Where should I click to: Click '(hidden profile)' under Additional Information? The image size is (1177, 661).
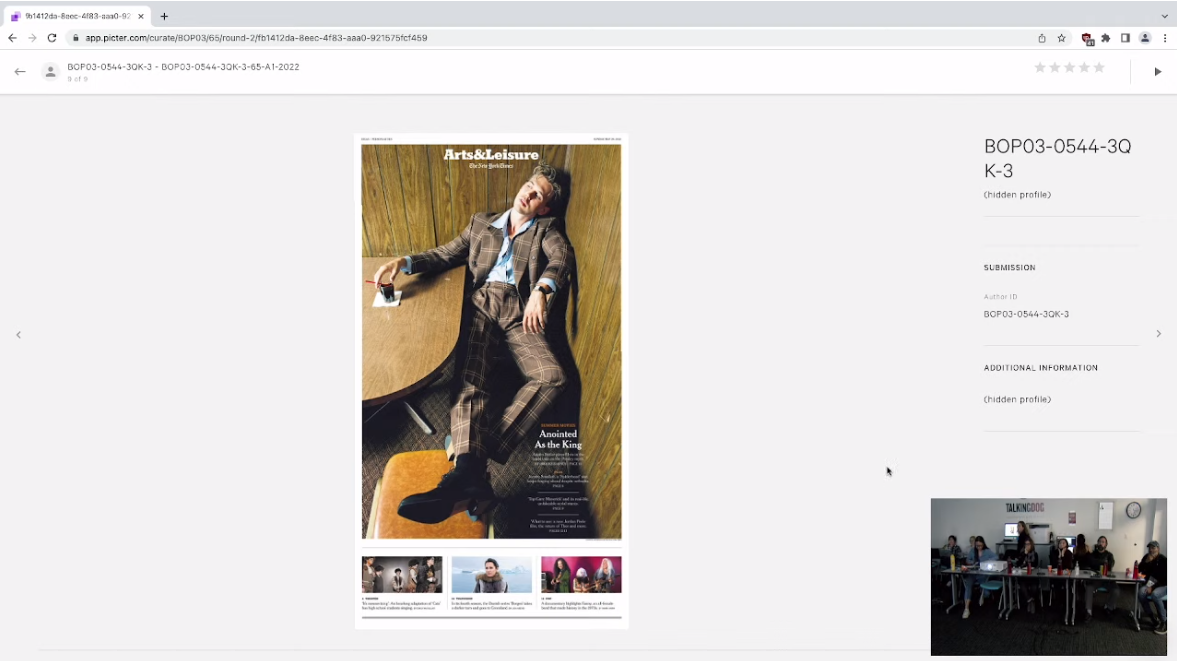click(1017, 400)
